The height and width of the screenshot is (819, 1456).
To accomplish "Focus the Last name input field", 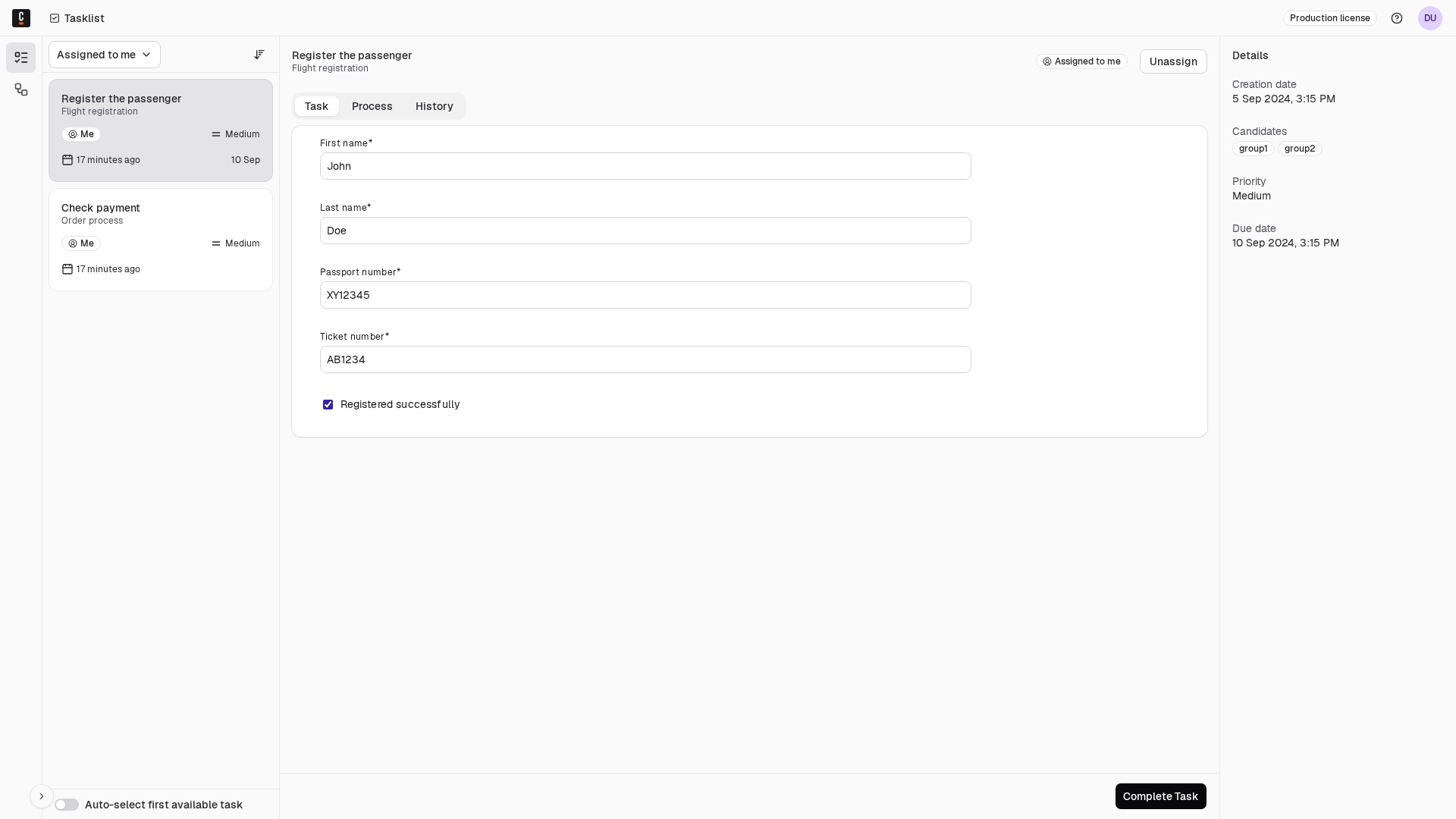I will 645,231.
